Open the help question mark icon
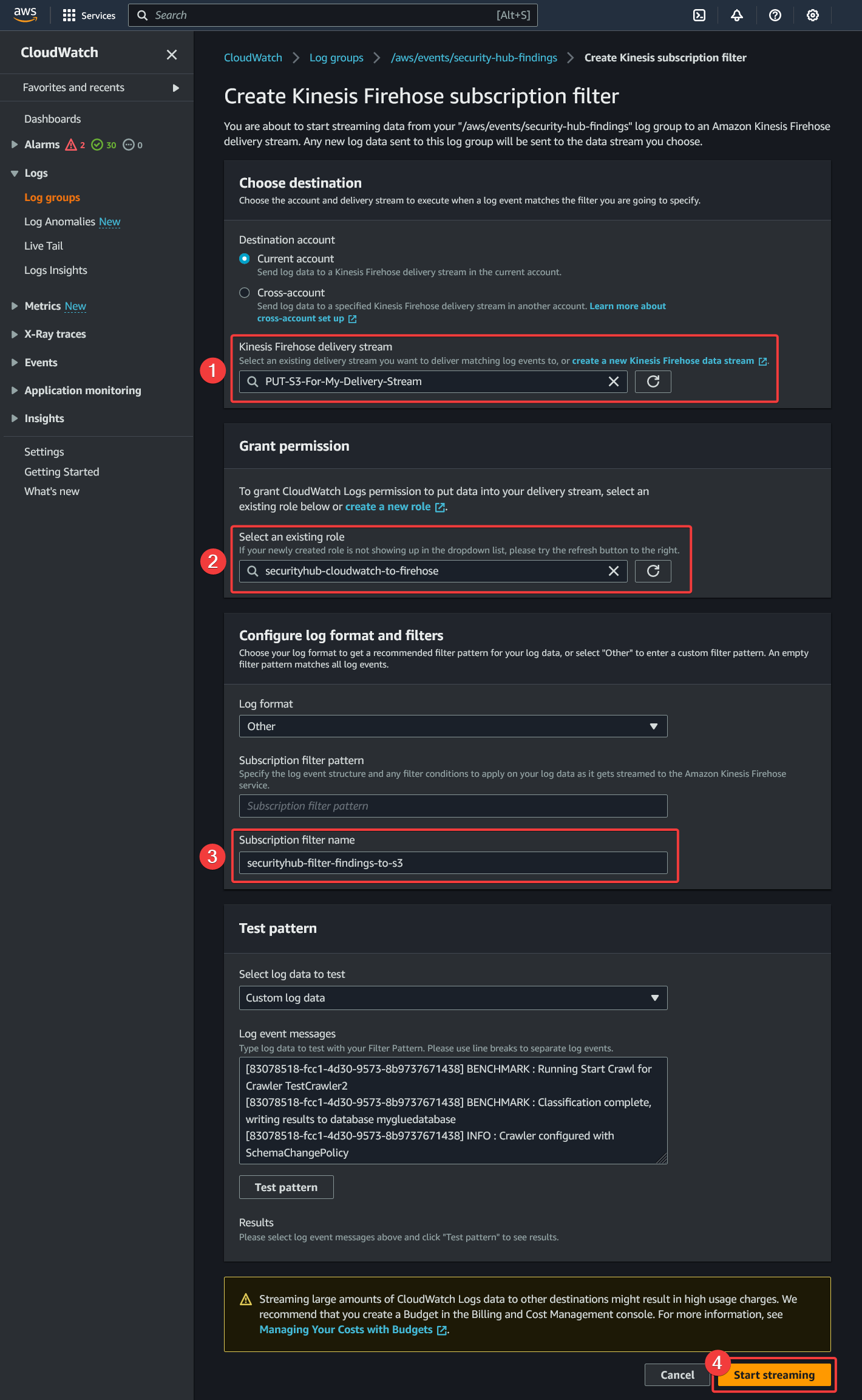 775,15
